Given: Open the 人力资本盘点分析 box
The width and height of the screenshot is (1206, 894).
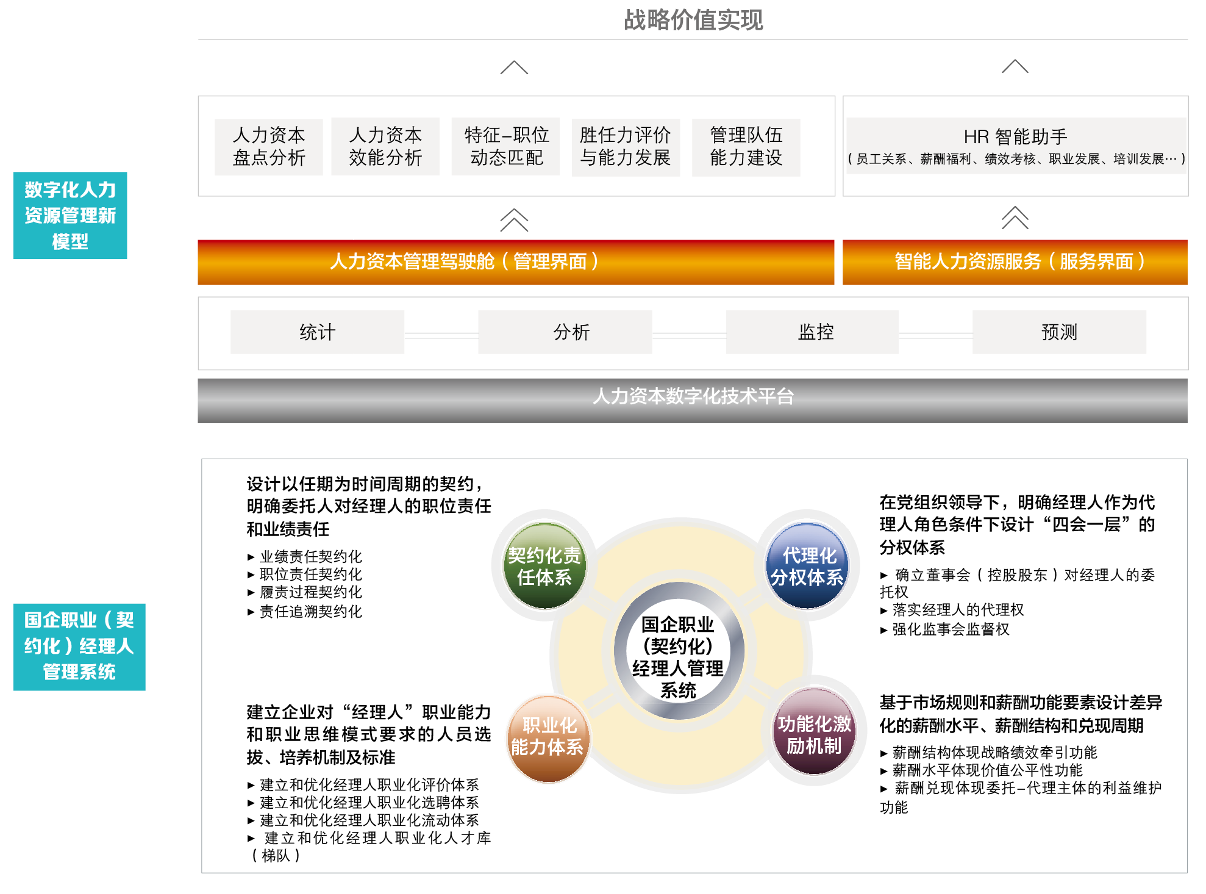Looking at the screenshot, I should point(269,147).
